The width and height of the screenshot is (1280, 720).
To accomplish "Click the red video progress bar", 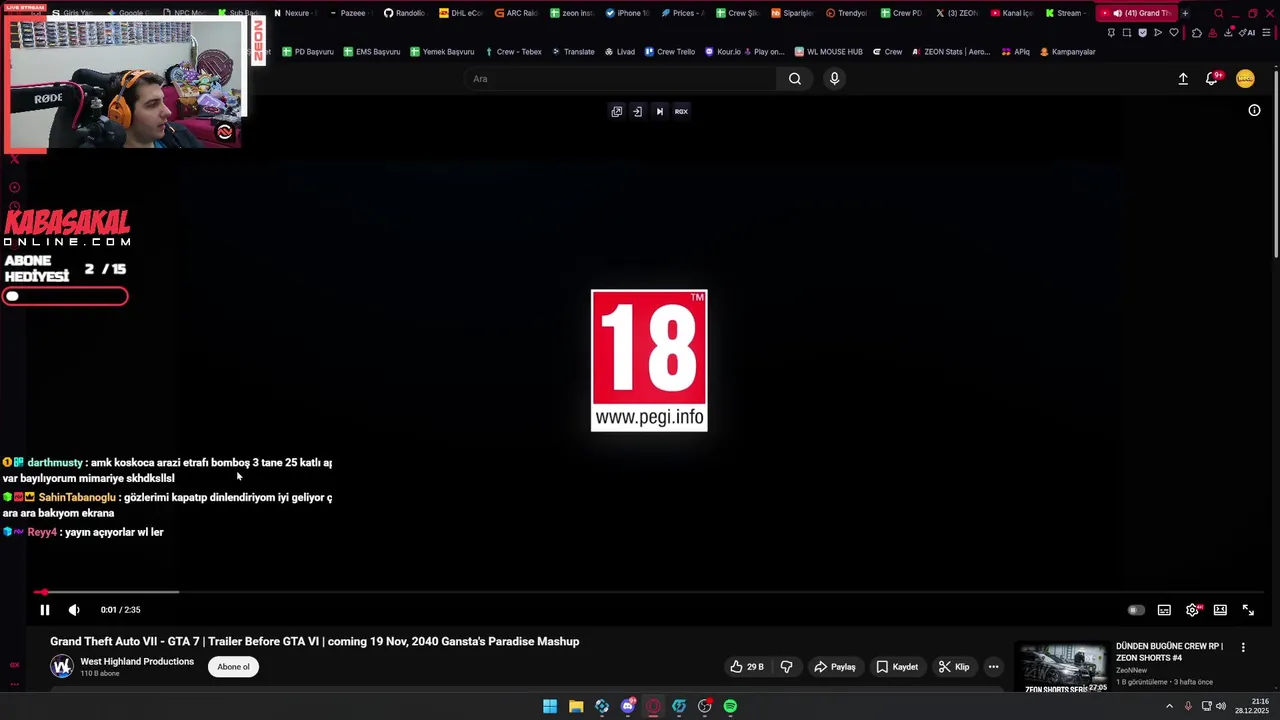I will (650, 592).
